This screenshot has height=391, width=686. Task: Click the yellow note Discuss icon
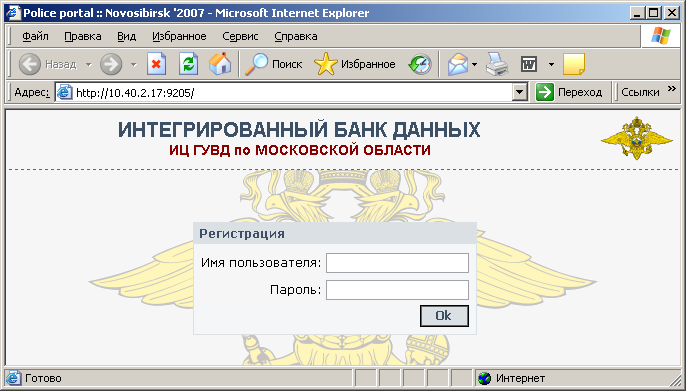[574, 64]
